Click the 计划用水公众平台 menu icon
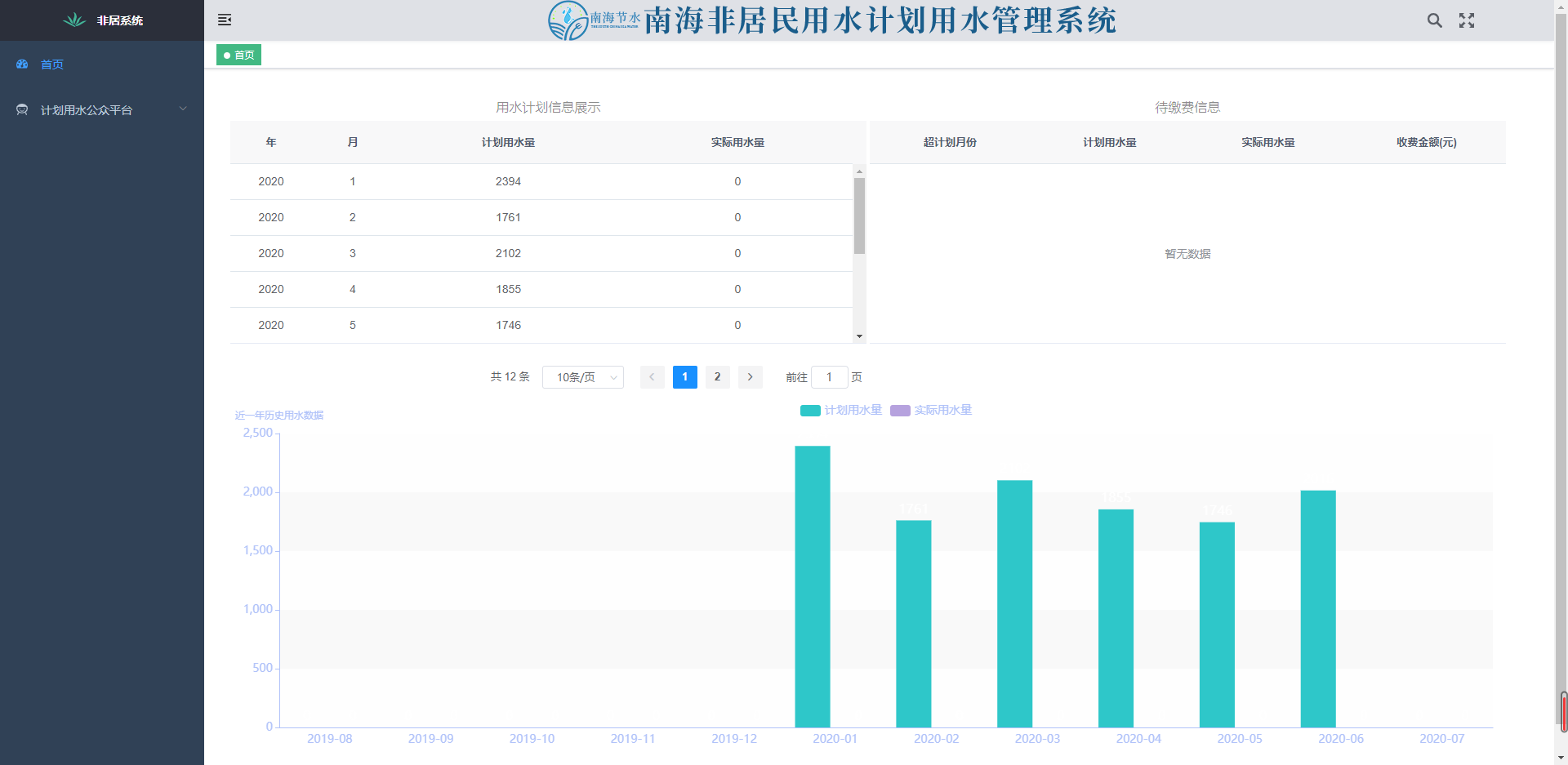1568x765 pixels. click(22, 109)
